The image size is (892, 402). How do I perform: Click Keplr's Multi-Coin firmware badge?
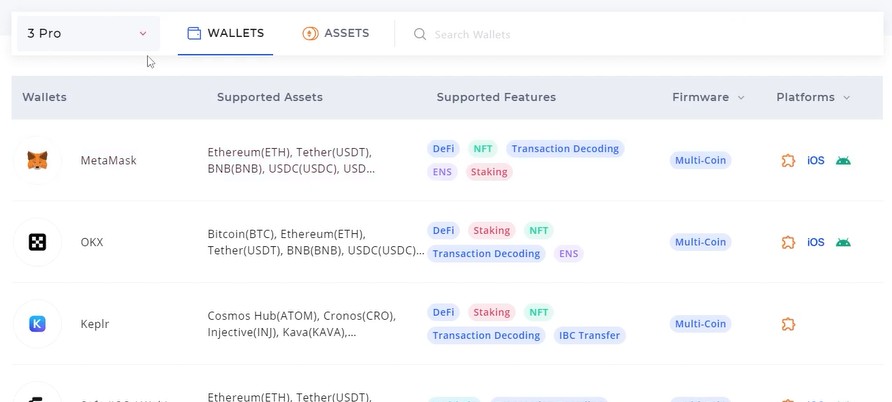tap(700, 324)
